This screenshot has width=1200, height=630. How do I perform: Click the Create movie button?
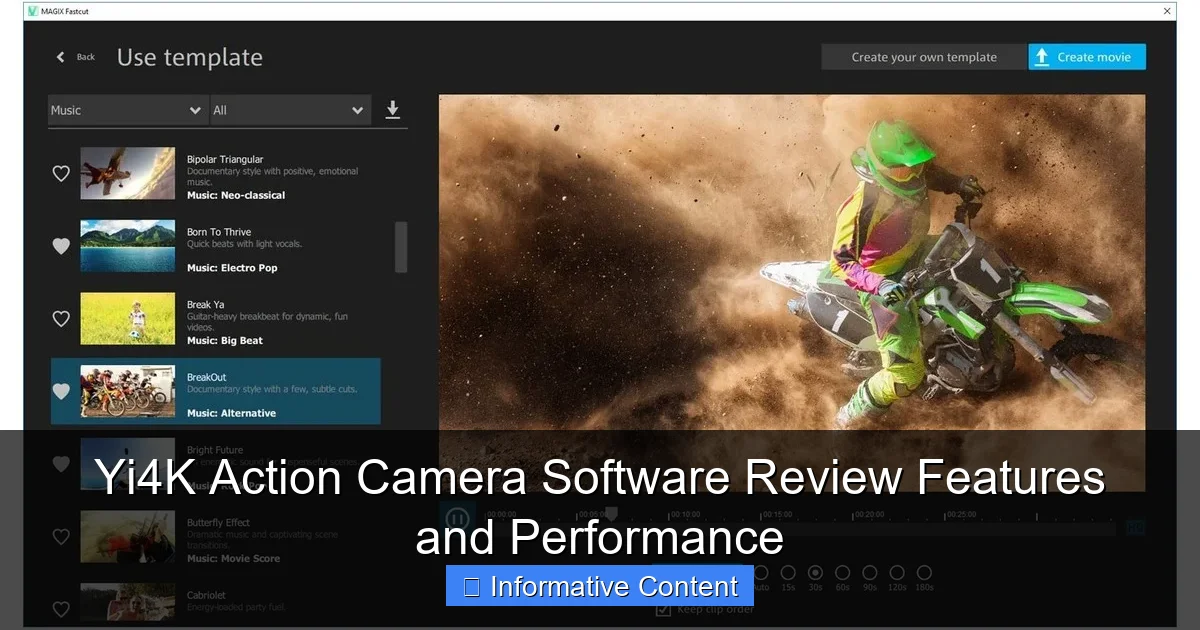(1087, 57)
